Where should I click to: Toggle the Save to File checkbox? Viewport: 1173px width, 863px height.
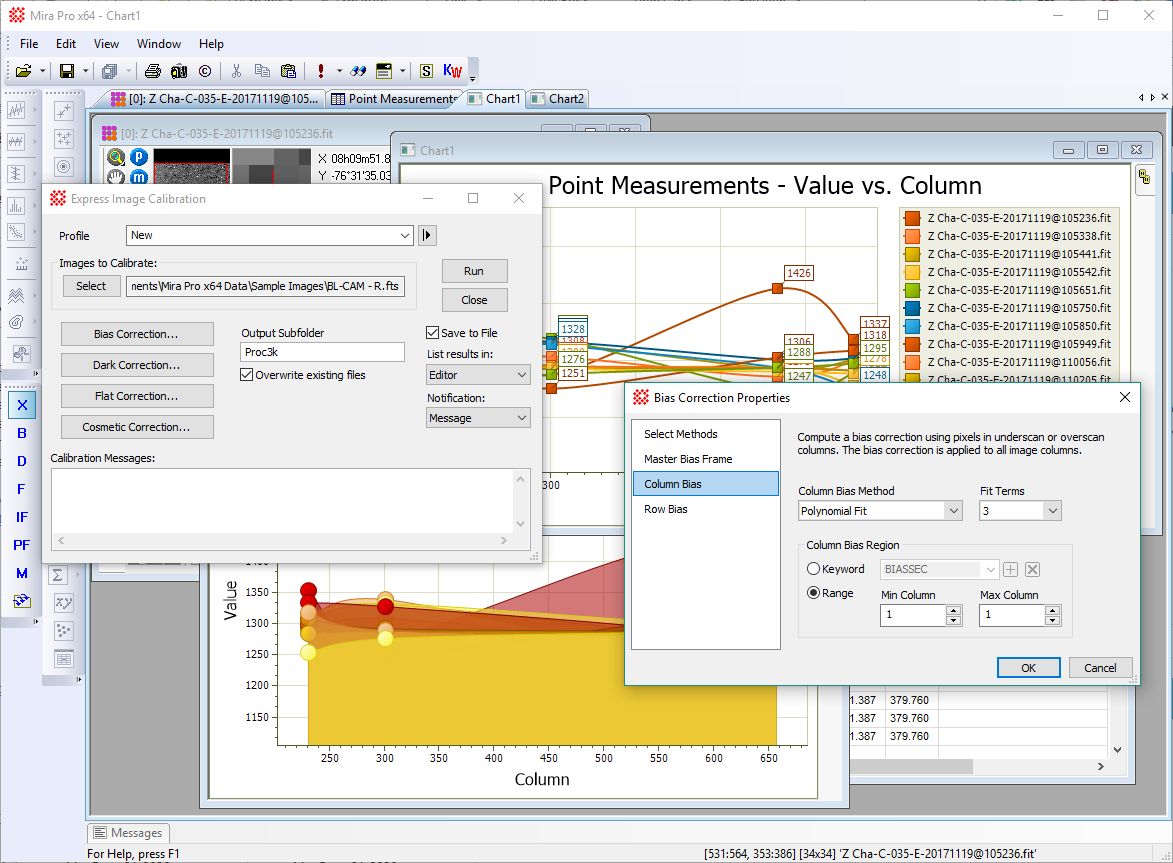(433, 333)
